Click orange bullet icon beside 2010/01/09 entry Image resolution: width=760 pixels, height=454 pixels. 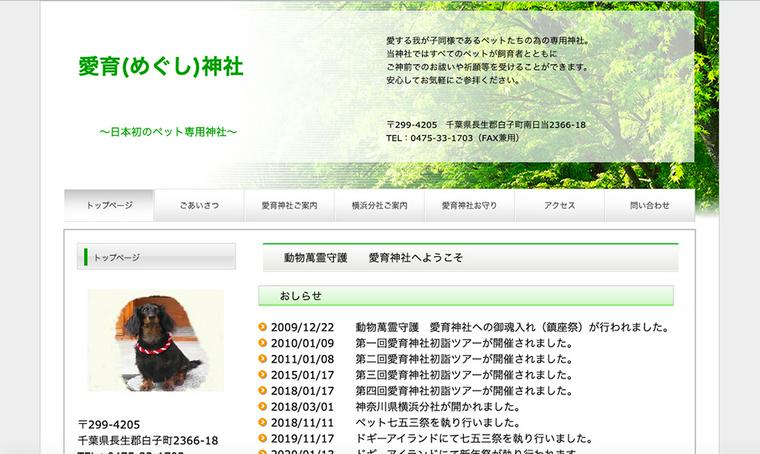coord(263,343)
